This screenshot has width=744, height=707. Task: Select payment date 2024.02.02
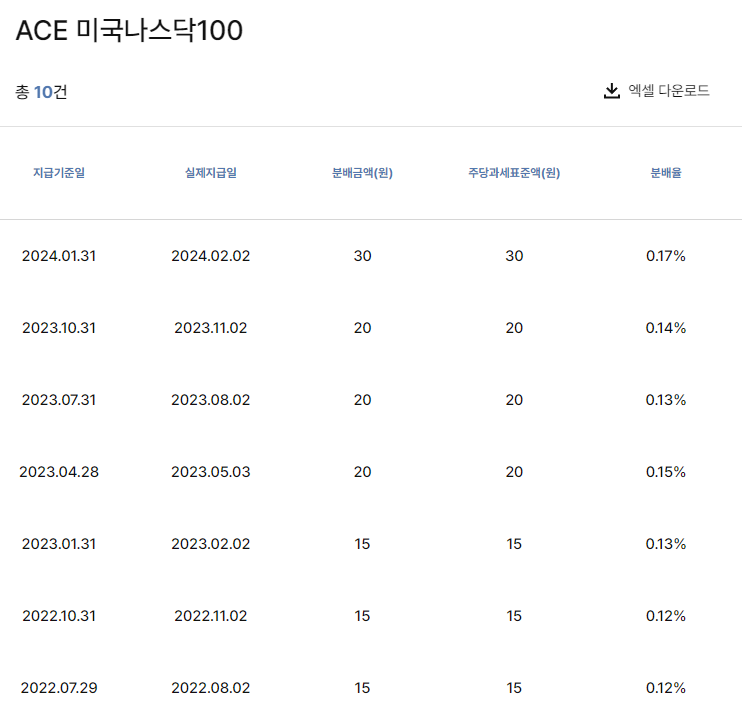point(211,256)
